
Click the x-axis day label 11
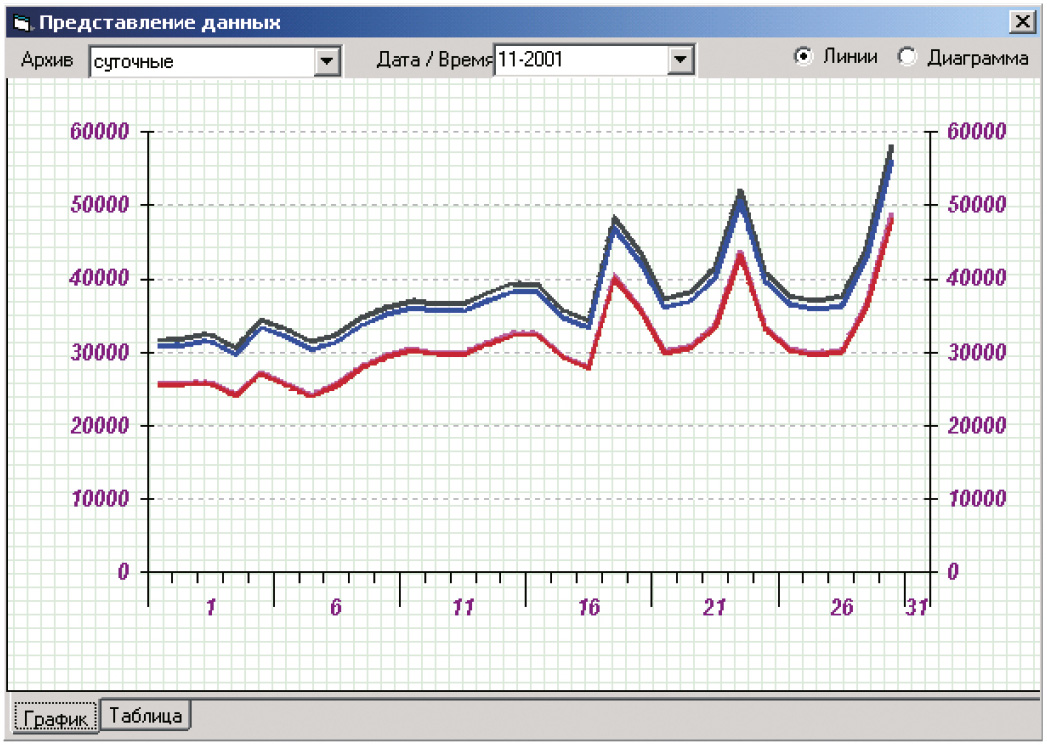pyautogui.click(x=463, y=607)
